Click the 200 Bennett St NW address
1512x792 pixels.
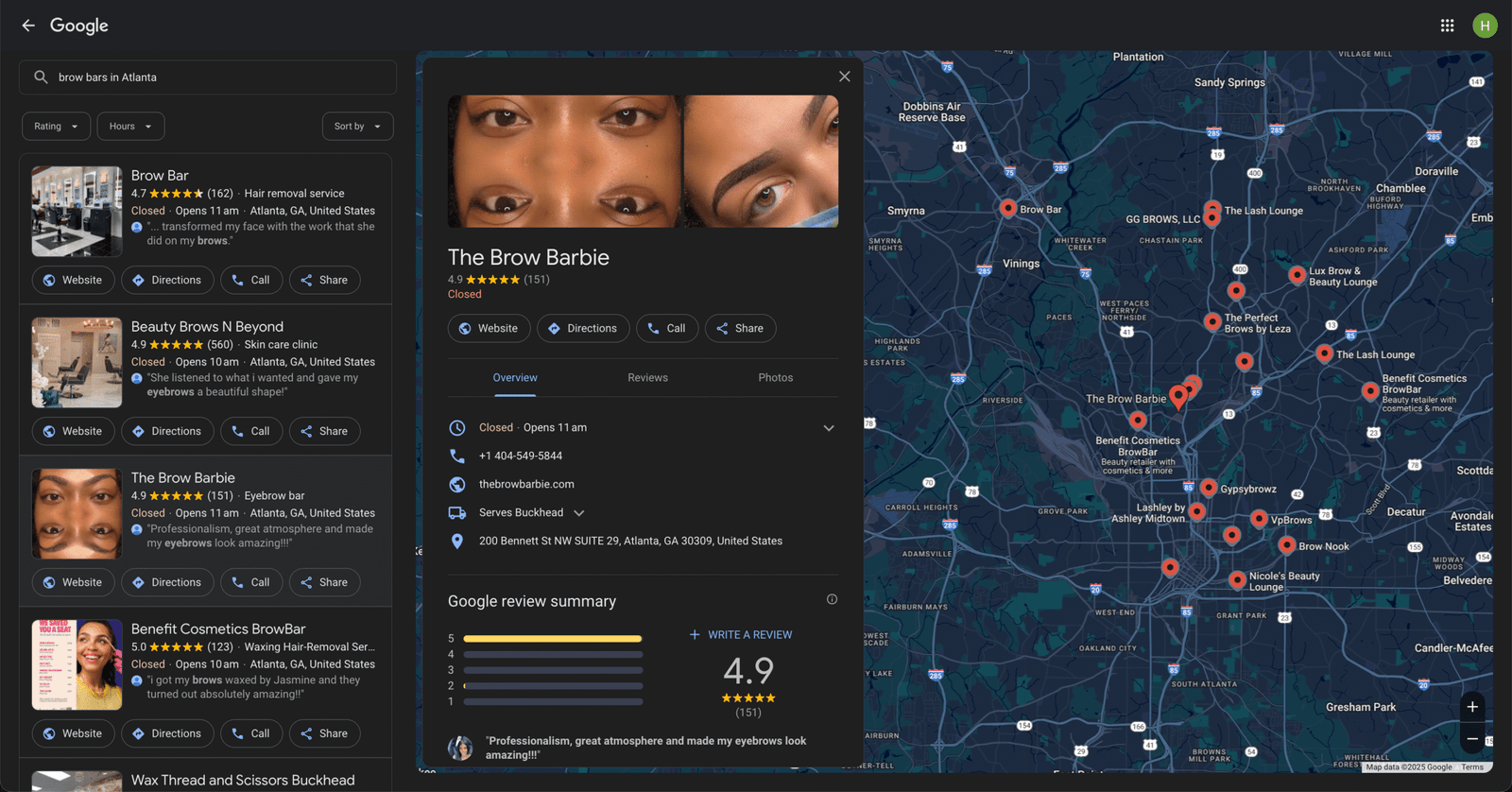click(x=630, y=541)
